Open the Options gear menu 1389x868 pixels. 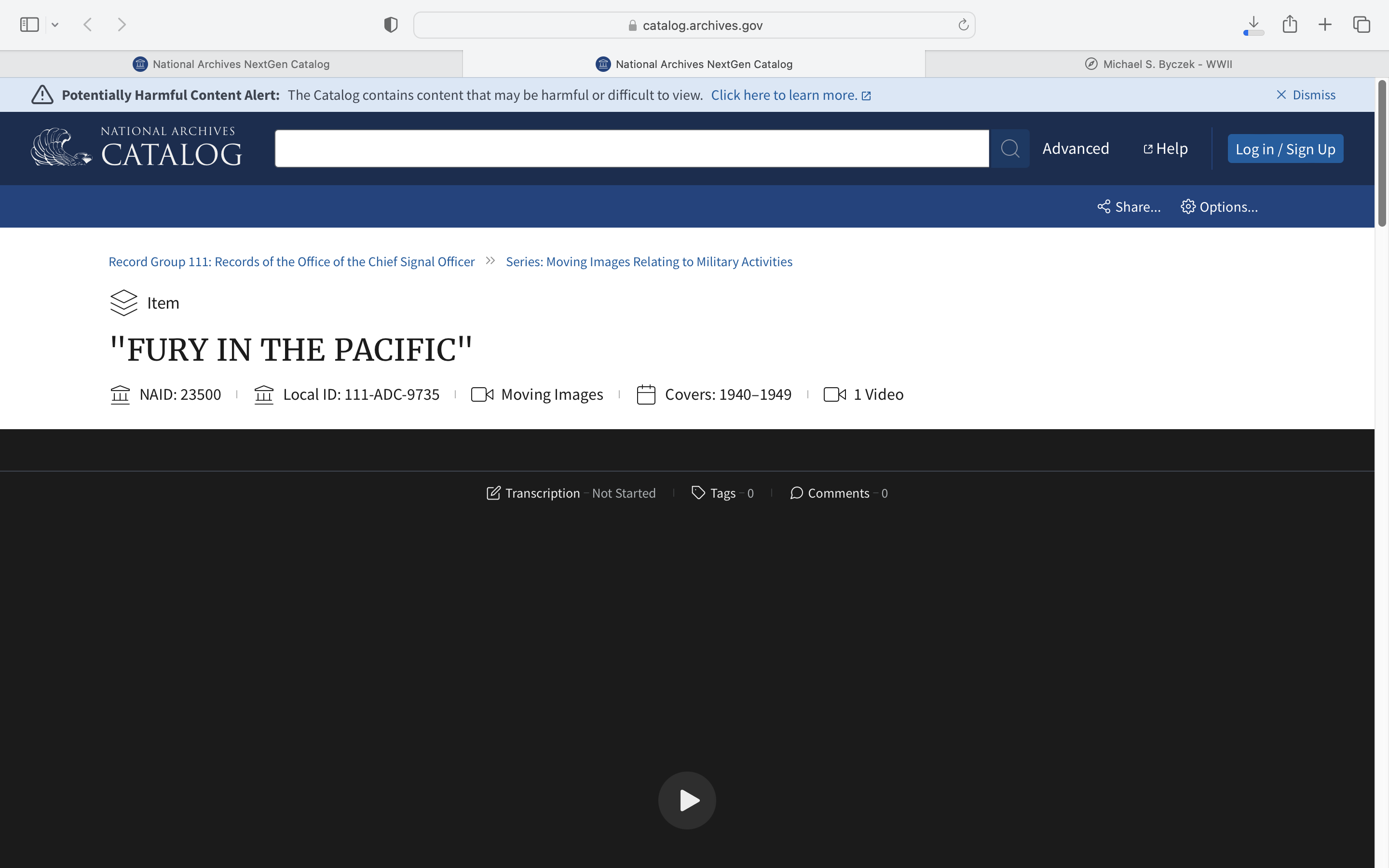click(1219, 207)
